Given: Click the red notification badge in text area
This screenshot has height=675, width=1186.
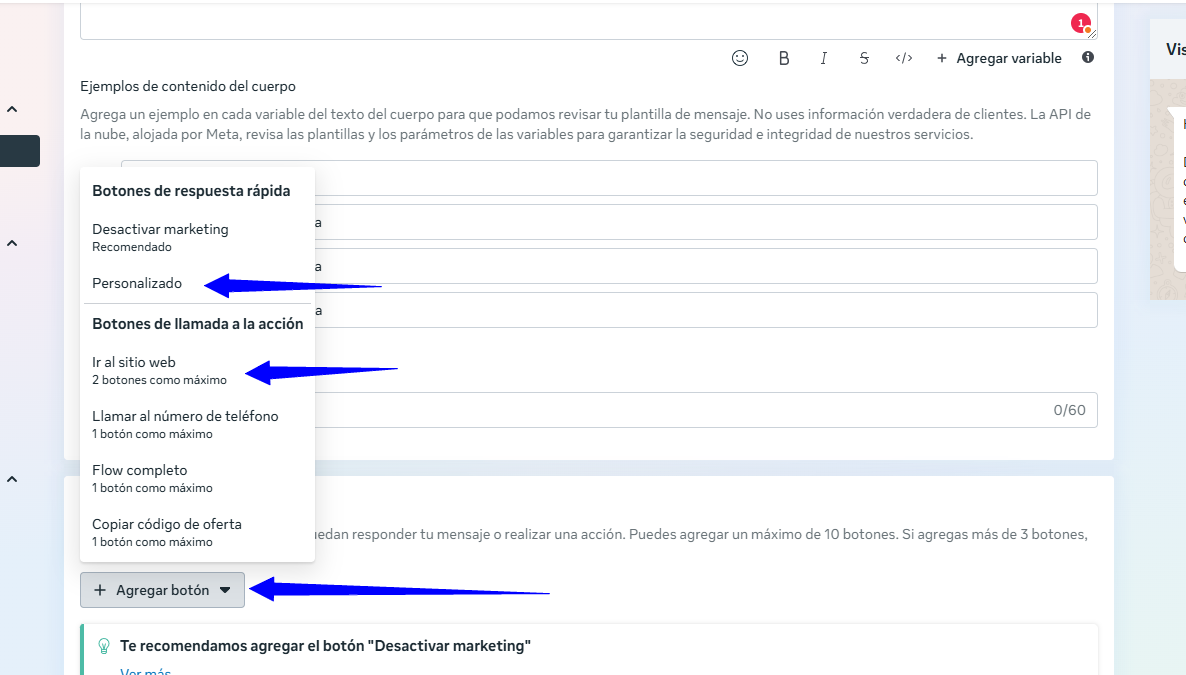Looking at the screenshot, I should coord(1081,23).
